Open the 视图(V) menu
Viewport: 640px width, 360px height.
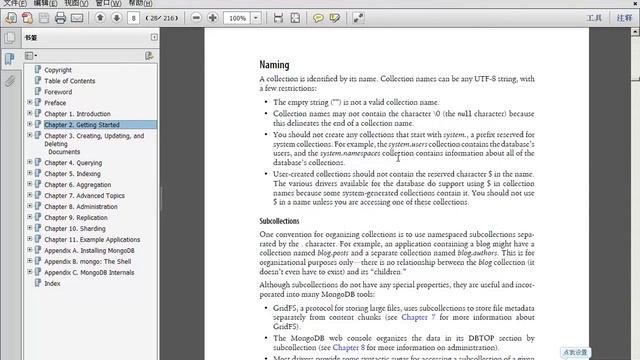point(76,3)
